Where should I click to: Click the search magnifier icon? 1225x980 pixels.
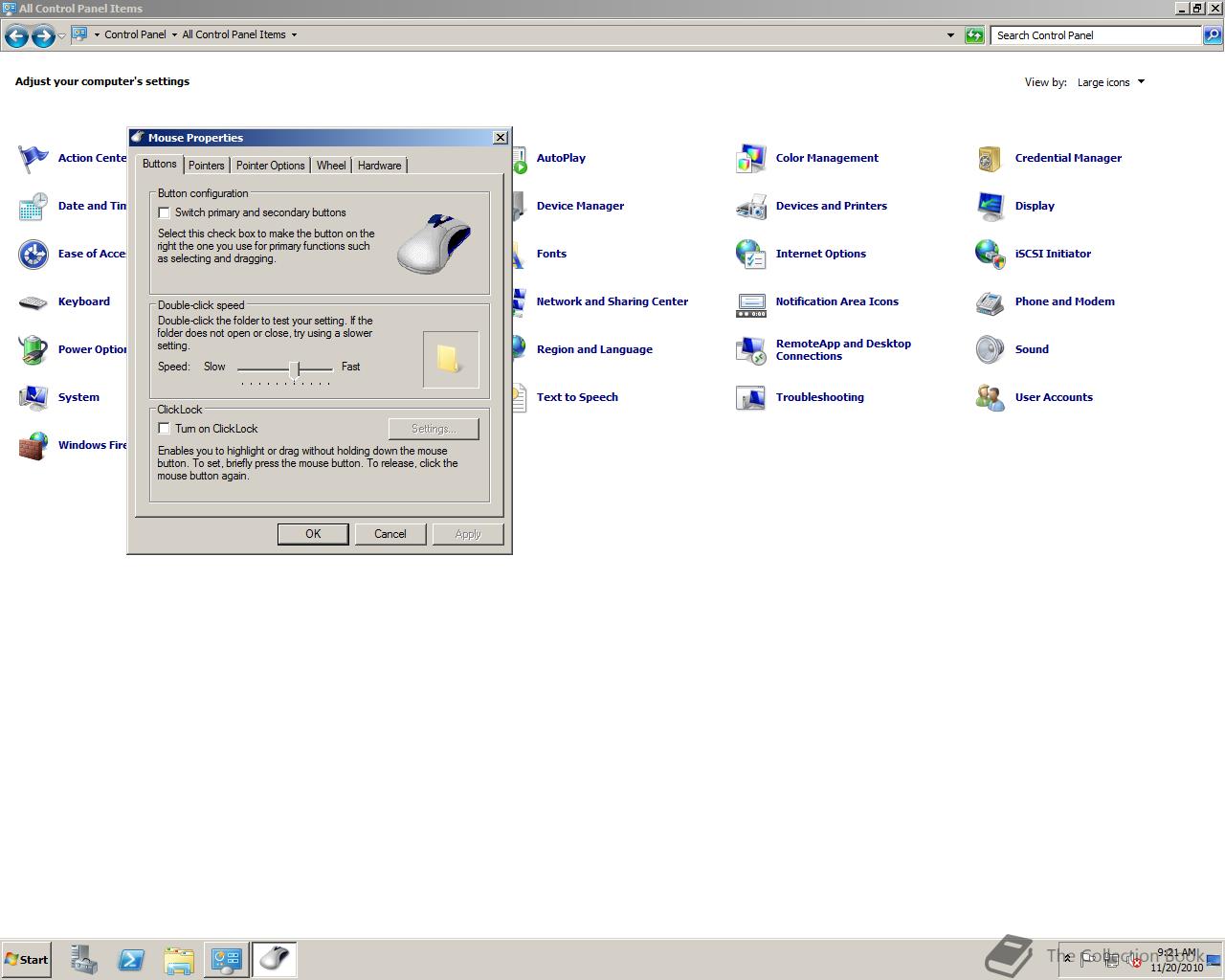click(1213, 35)
